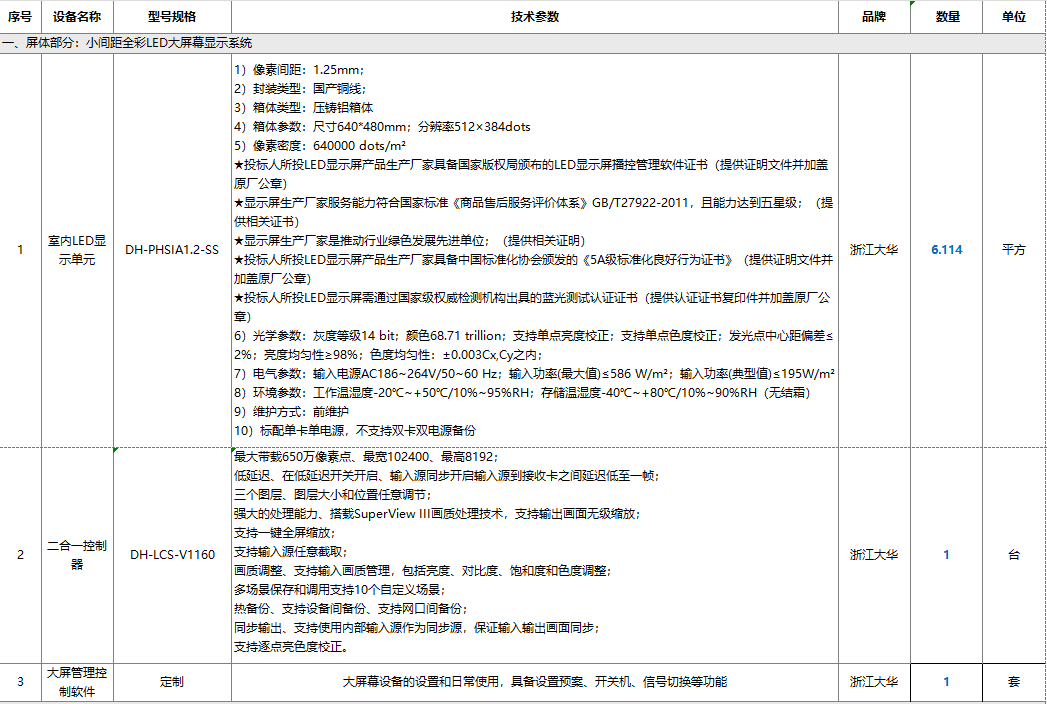Image resolution: width=1047 pixels, height=704 pixels.
Task: Click the 序号 column header cell
Action: [20, 17]
